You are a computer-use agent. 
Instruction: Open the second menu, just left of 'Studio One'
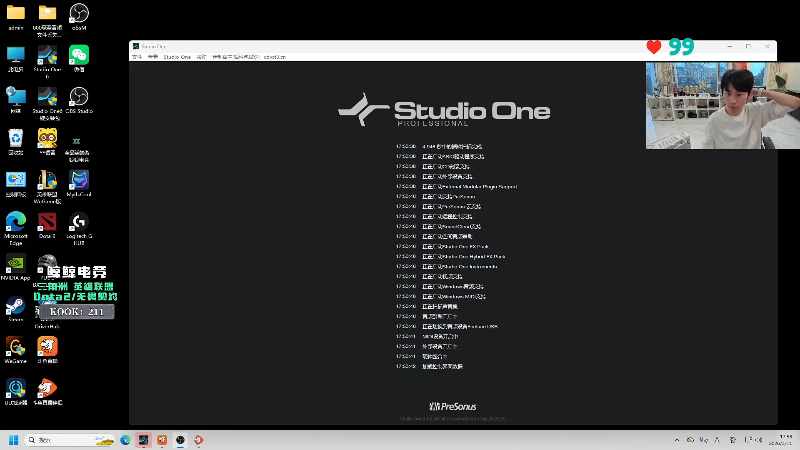(x=153, y=57)
